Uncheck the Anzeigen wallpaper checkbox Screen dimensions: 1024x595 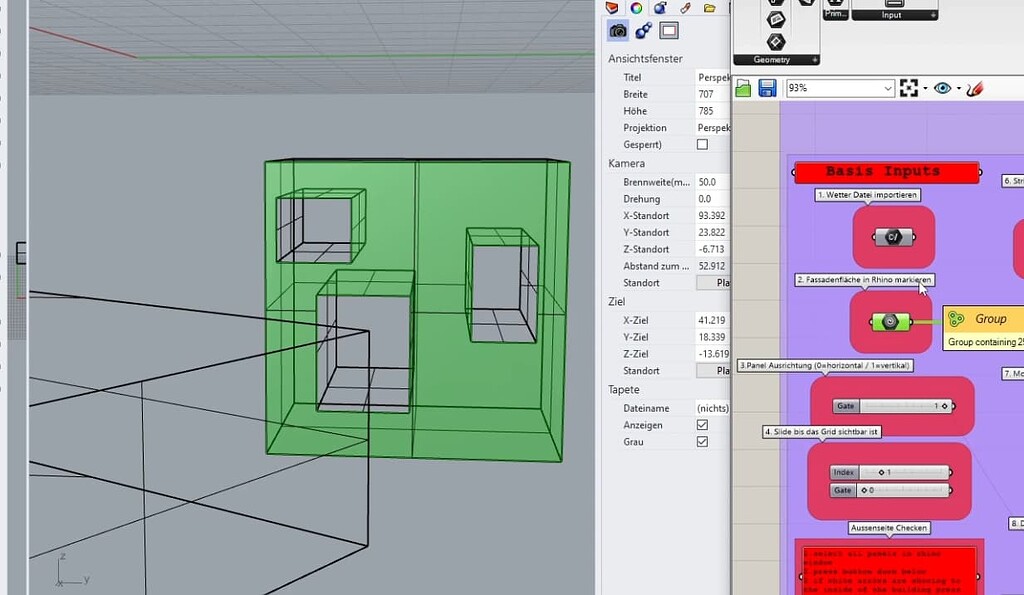[x=702, y=425]
